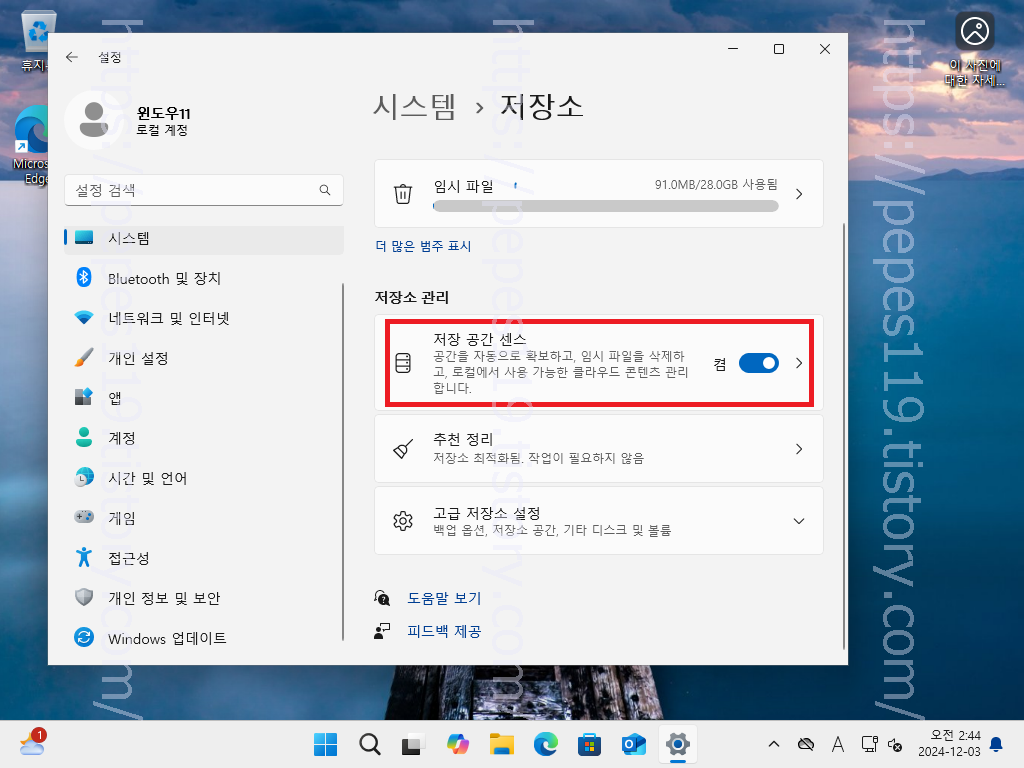Click 시스템 in the breadcrumb
This screenshot has width=1024, height=768.
point(414,106)
